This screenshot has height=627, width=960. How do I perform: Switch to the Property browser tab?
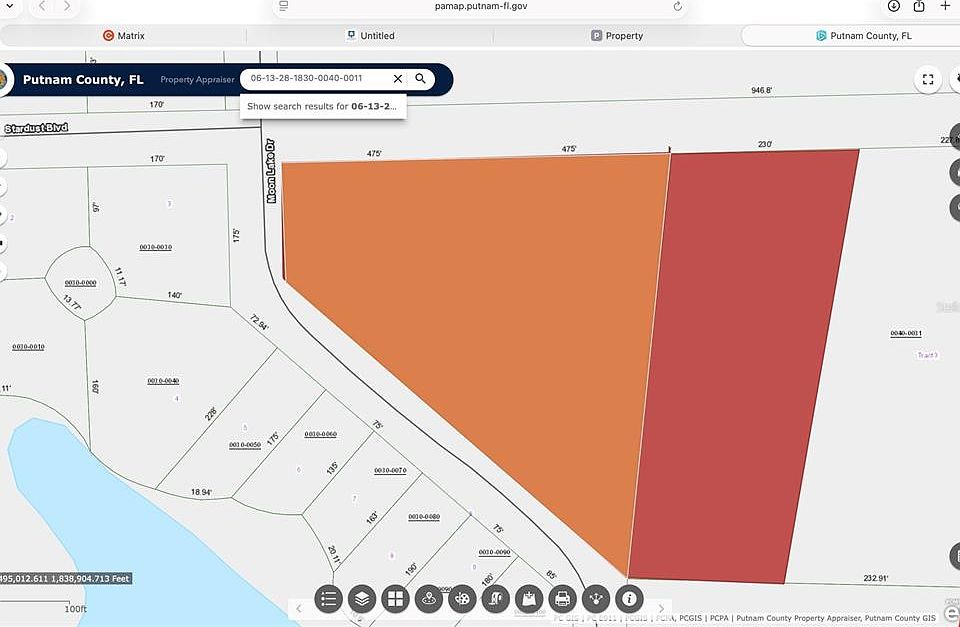point(617,36)
